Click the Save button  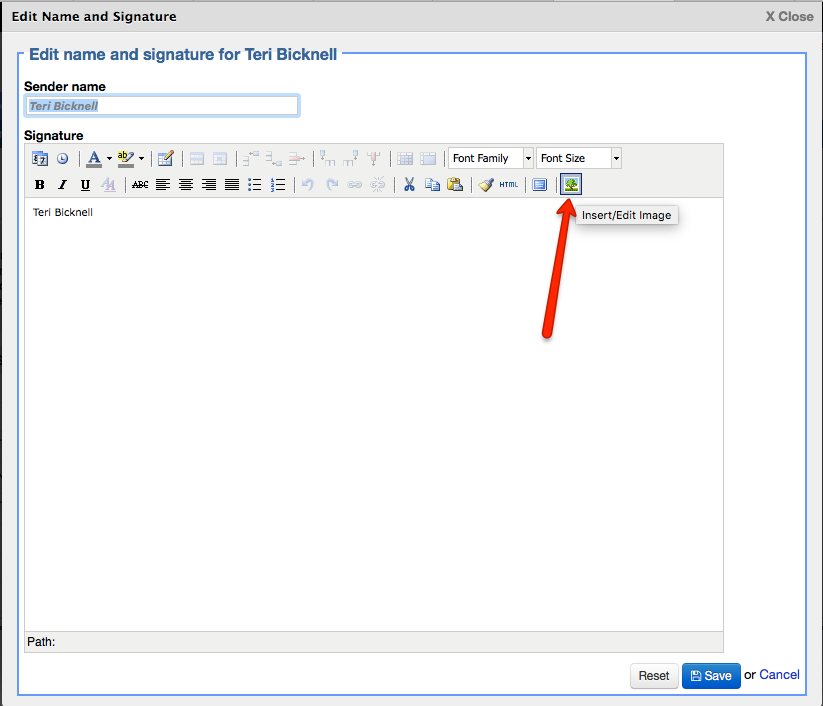[x=711, y=676]
